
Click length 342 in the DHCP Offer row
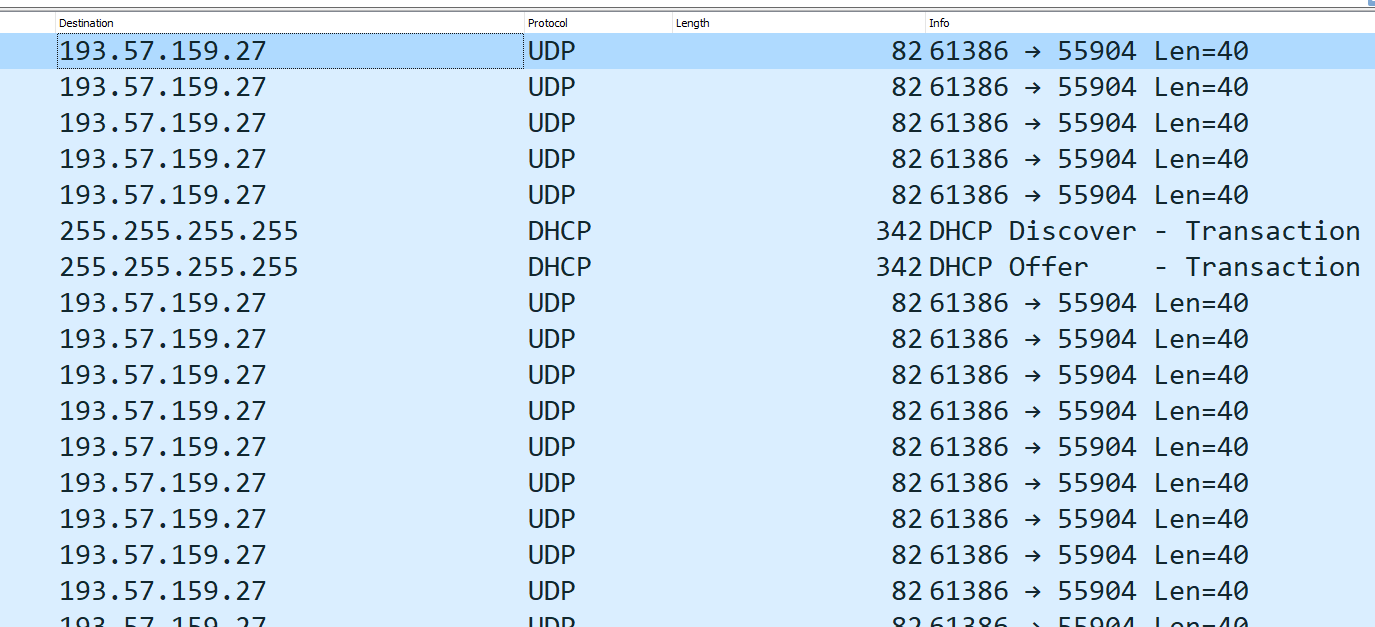[x=898, y=267]
